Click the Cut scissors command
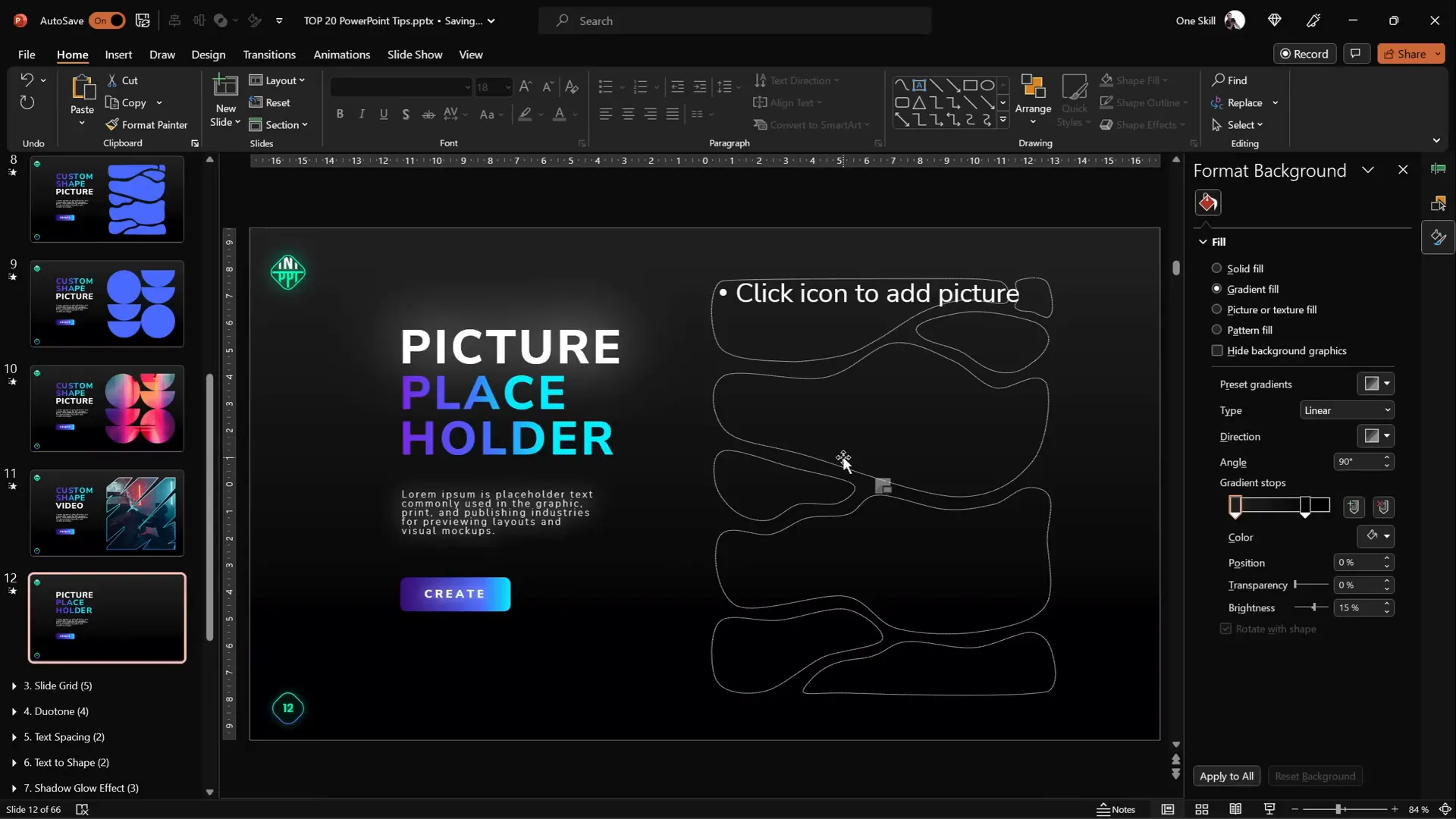The width and height of the screenshot is (1456, 819). [x=123, y=80]
